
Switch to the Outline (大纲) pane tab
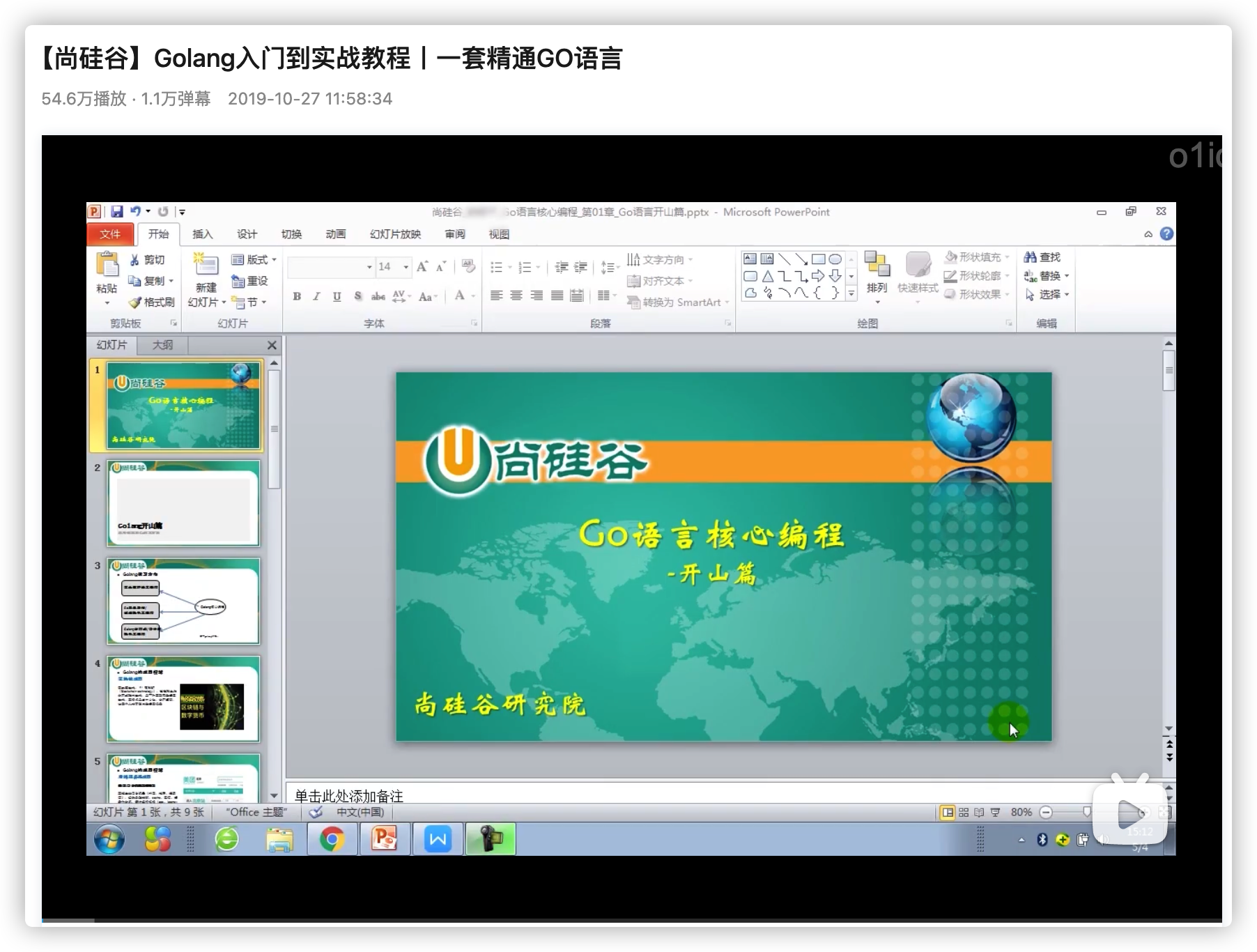pos(162,345)
